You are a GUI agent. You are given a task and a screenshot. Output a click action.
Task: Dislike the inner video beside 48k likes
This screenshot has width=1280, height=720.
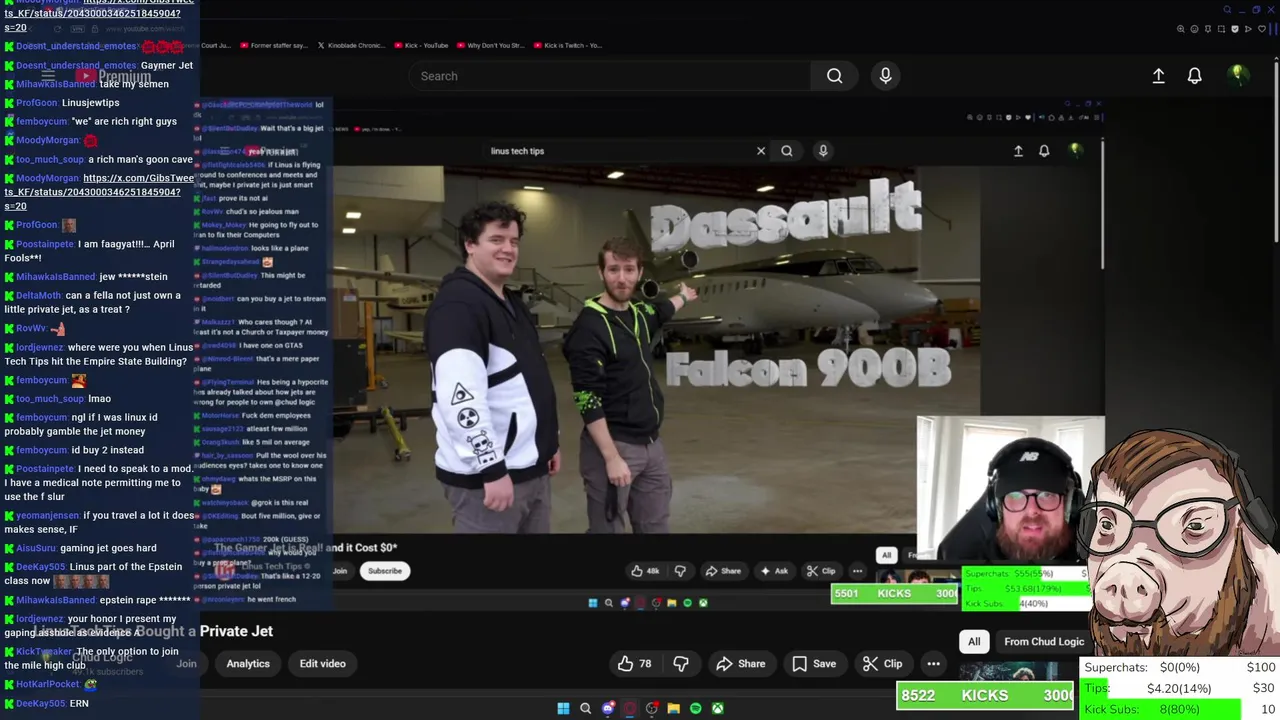pyautogui.click(x=680, y=571)
